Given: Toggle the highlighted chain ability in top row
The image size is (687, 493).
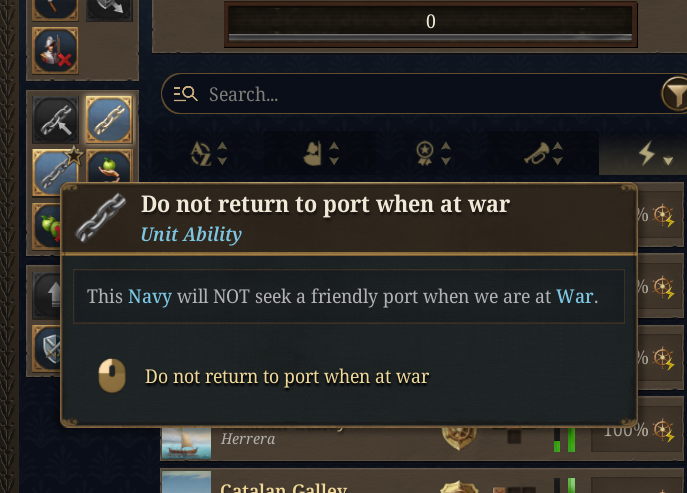Looking at the screenshot, I should coord(107,120).
